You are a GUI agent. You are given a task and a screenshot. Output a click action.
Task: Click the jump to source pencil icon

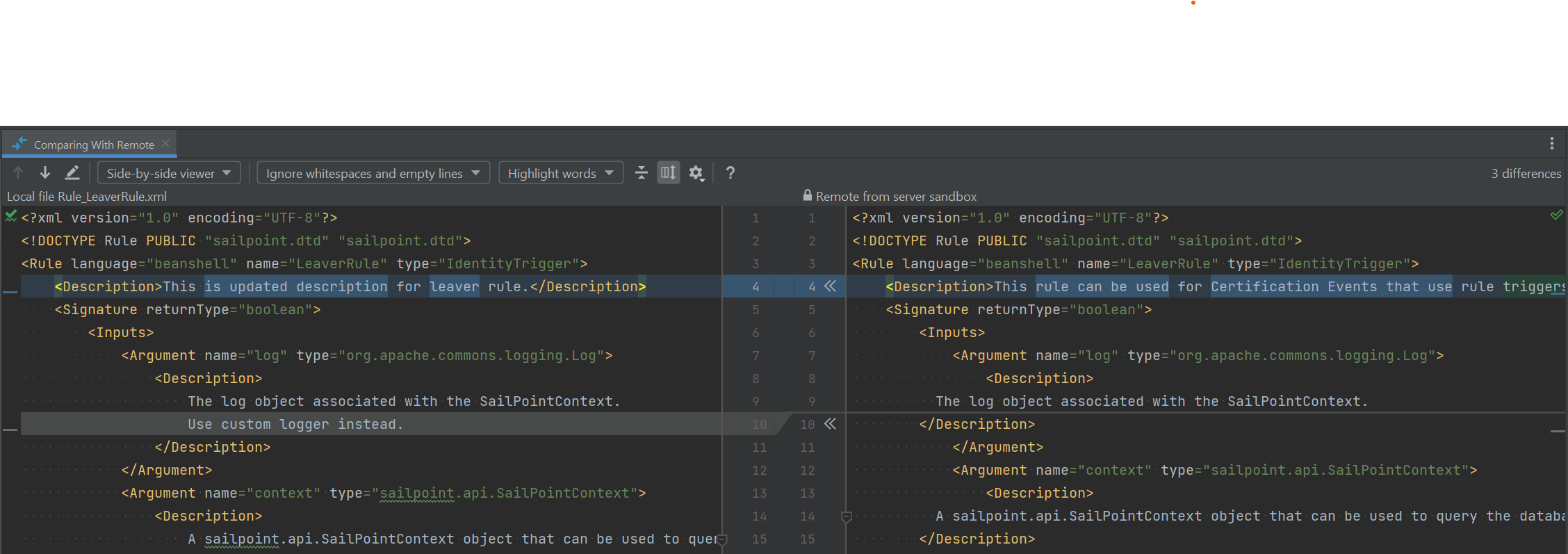coord(72,173)
